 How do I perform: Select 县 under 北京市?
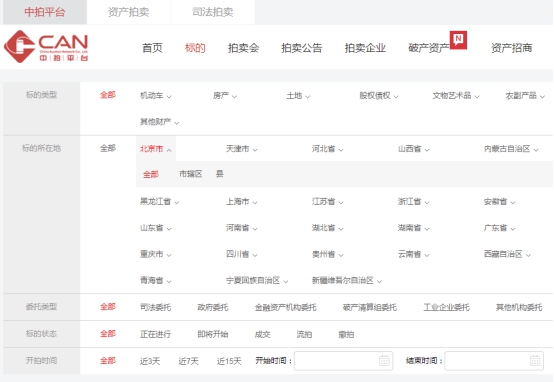pyautogui.click(x=219, y=174)
